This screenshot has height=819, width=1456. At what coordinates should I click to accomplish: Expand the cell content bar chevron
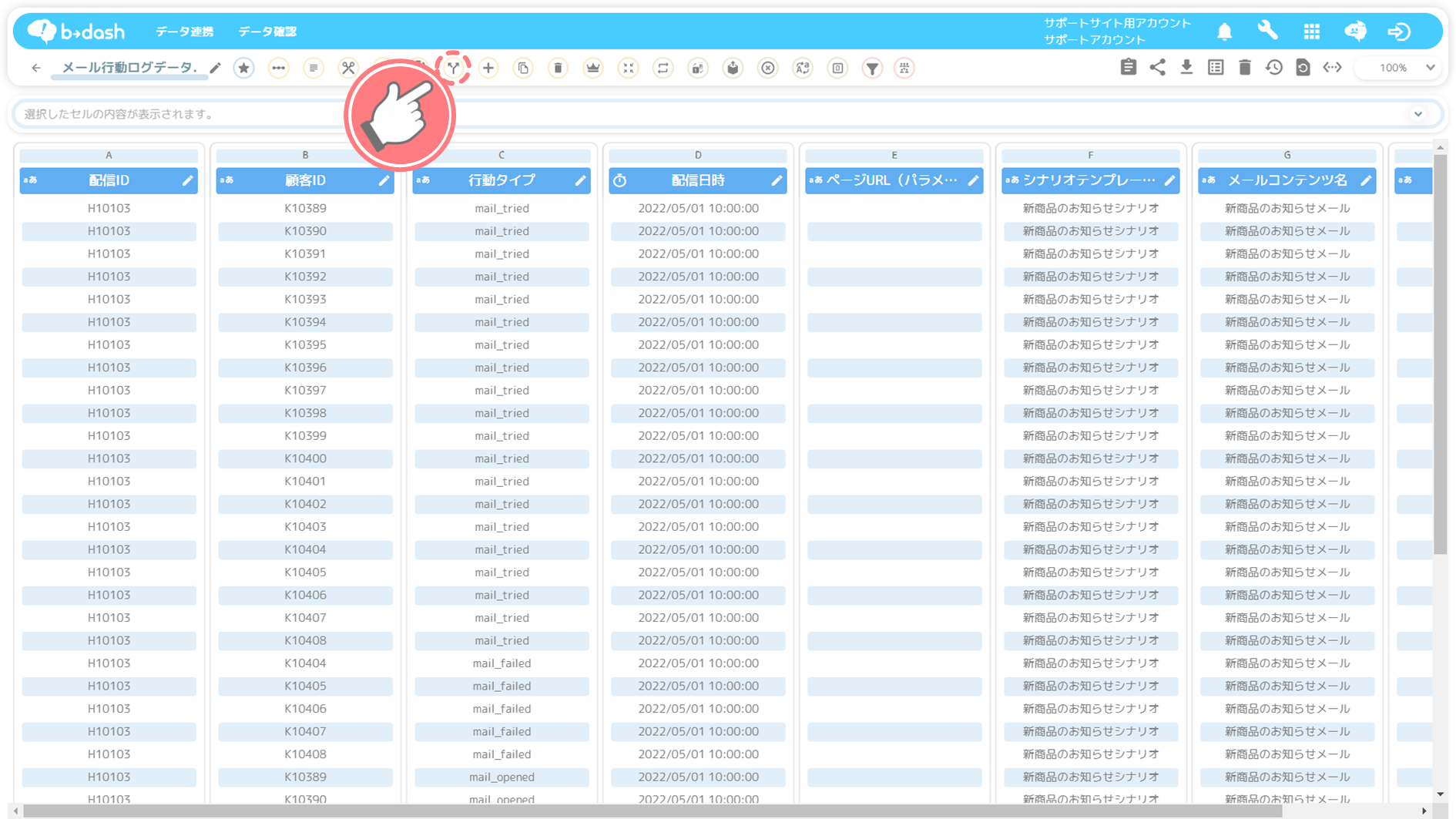[1418, 114]
